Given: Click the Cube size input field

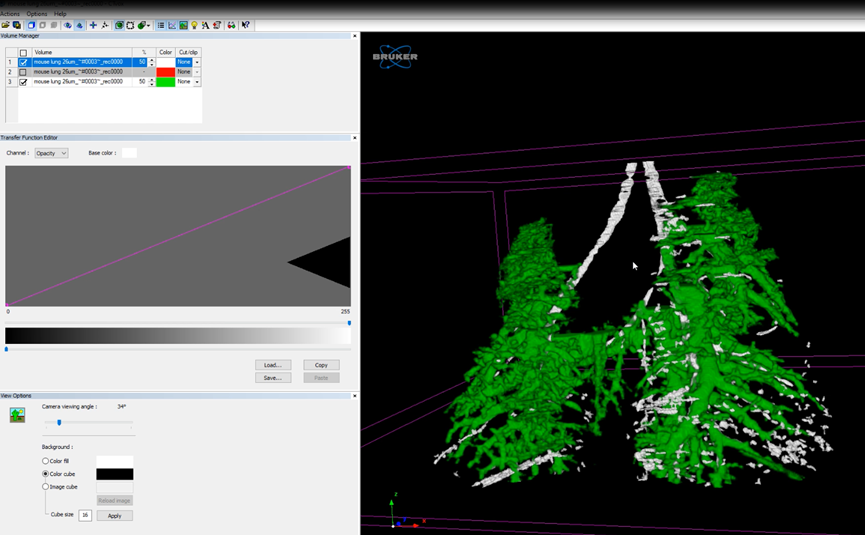Looking at the screenshot, I should tap(85, 515).
